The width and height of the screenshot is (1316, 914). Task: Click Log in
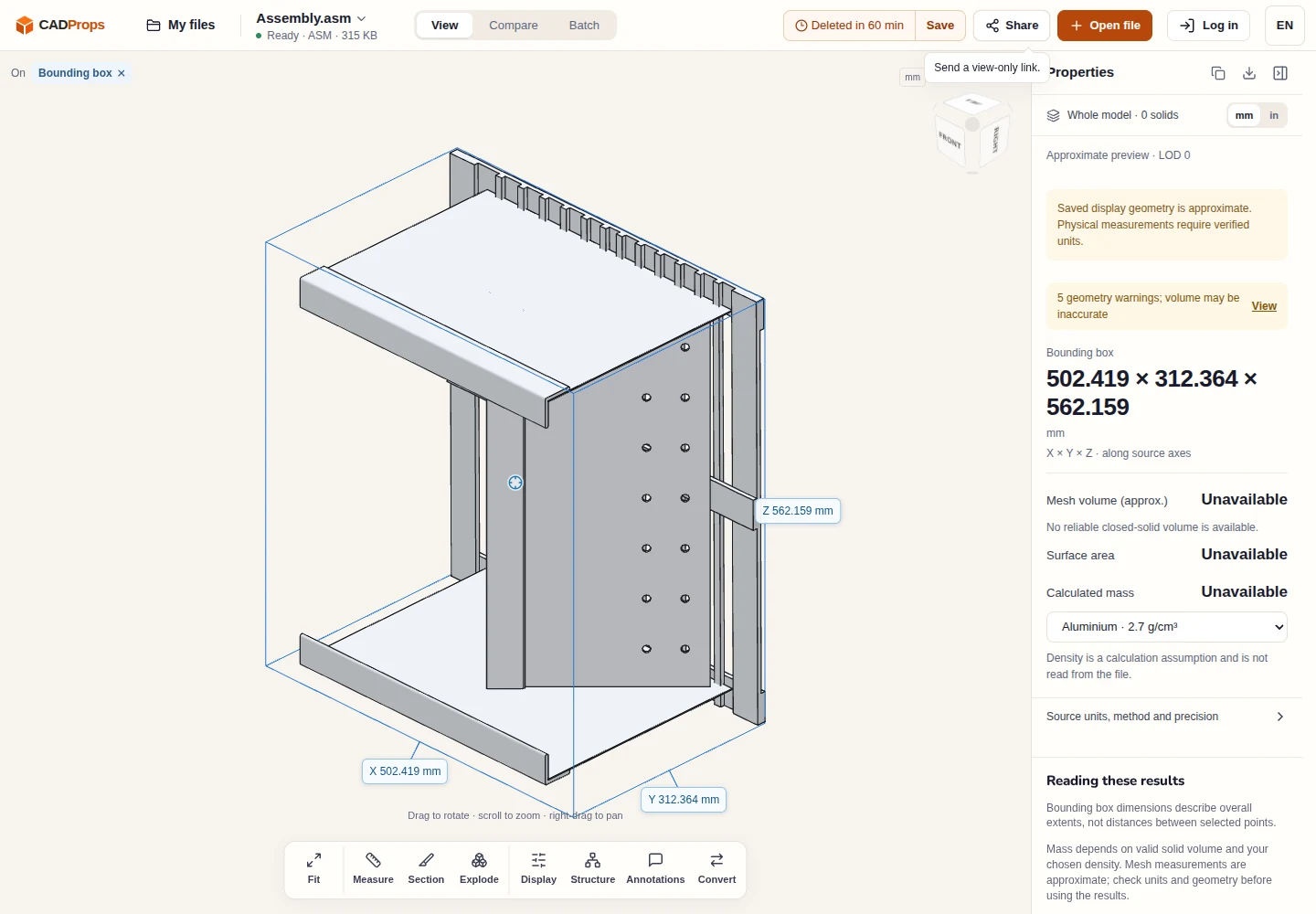(x=1209, y=25)
